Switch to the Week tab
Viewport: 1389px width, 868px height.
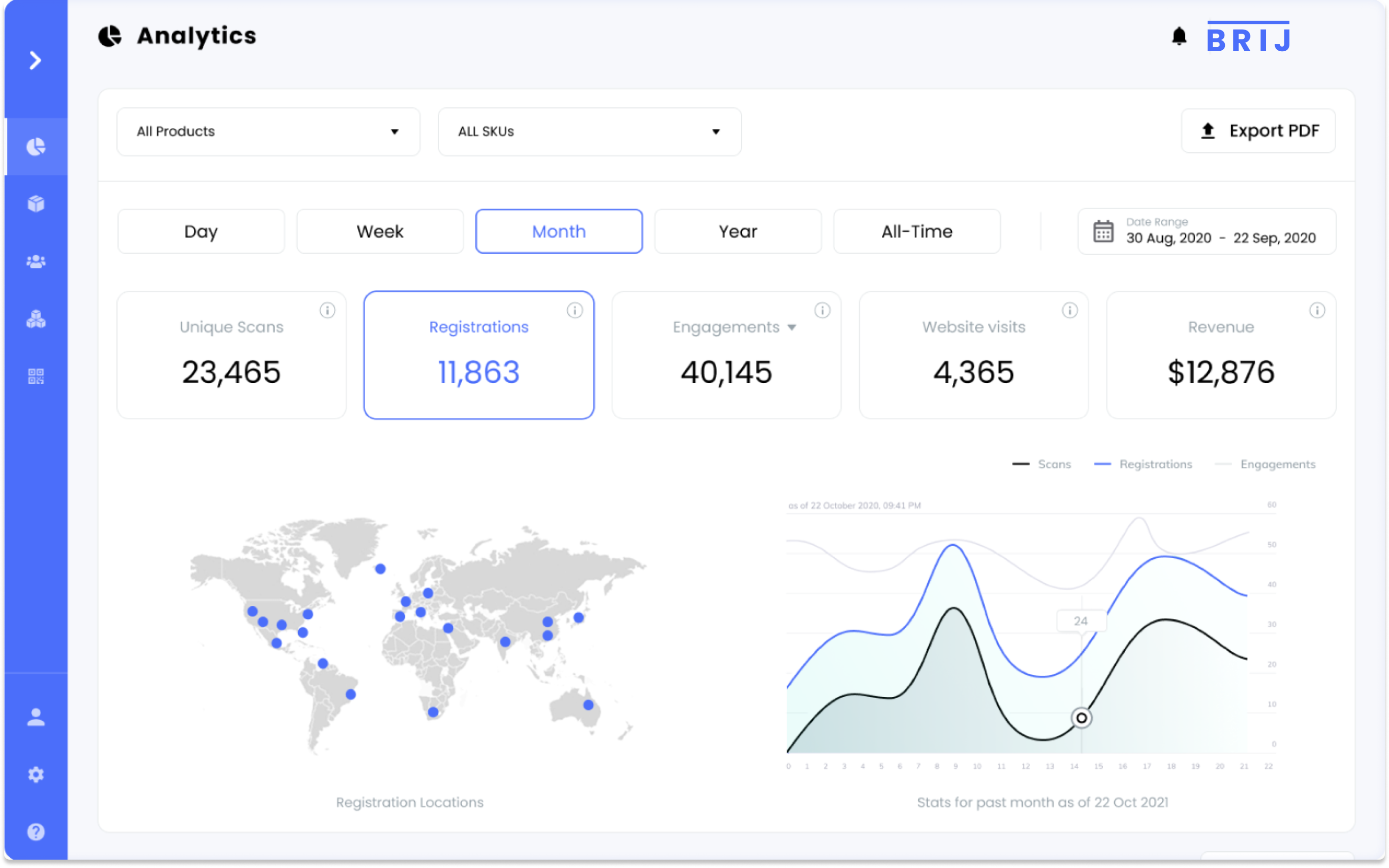click(x=380, y=232)
